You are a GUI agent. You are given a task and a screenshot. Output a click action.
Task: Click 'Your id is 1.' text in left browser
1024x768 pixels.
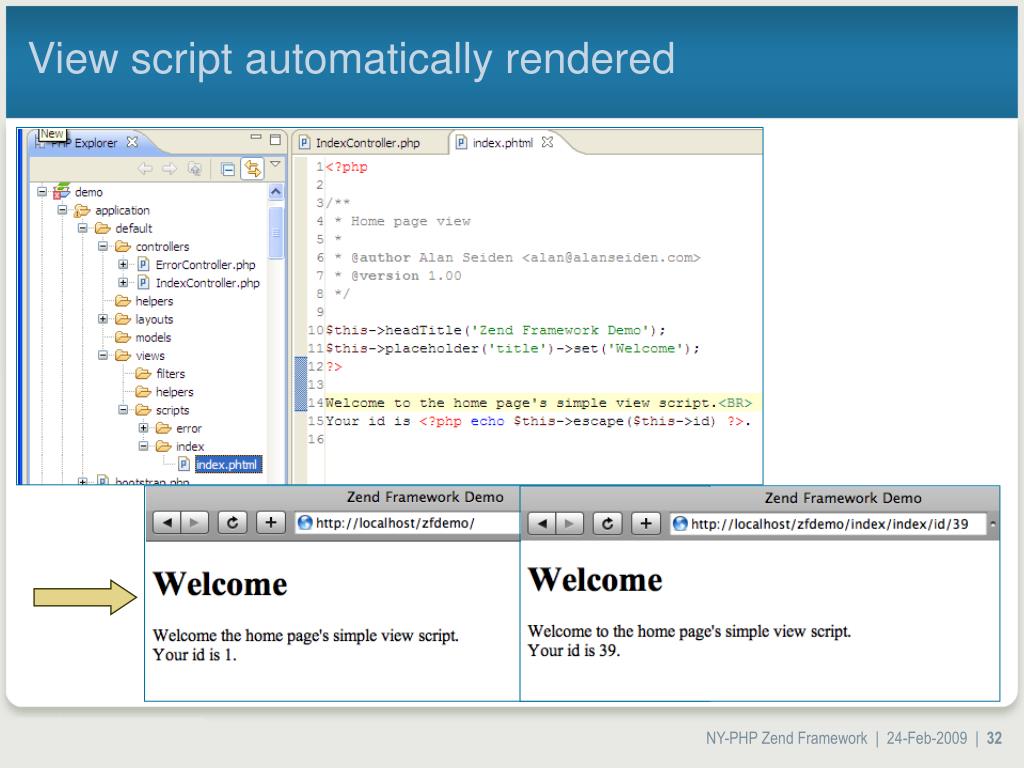tap(195, 654)
